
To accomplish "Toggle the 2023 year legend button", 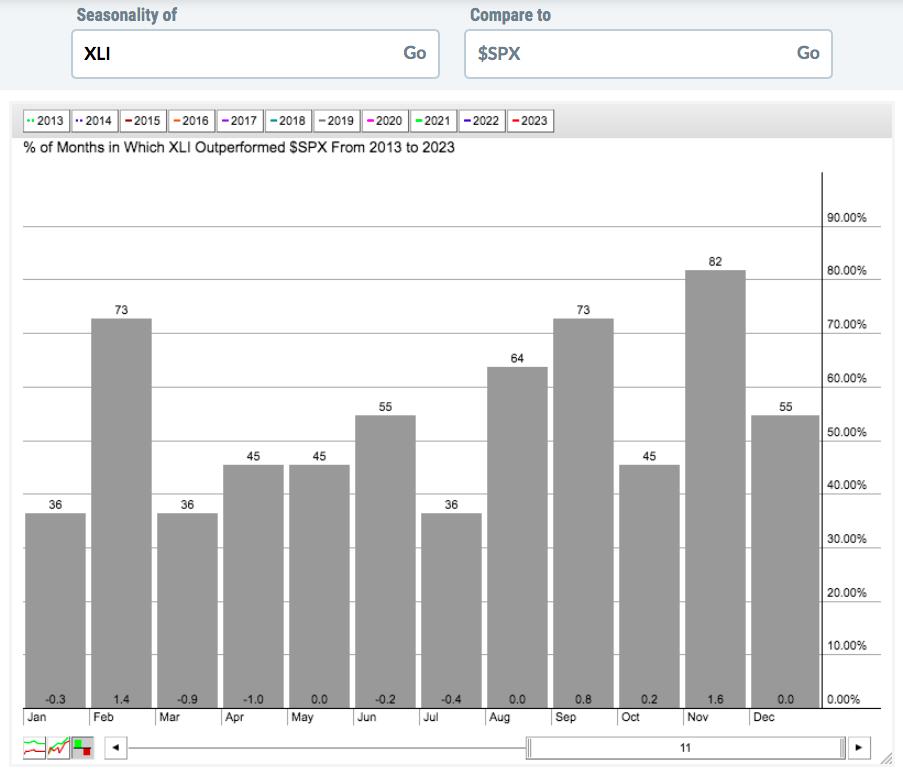I will pyautogui.click(x=530, y=121).
